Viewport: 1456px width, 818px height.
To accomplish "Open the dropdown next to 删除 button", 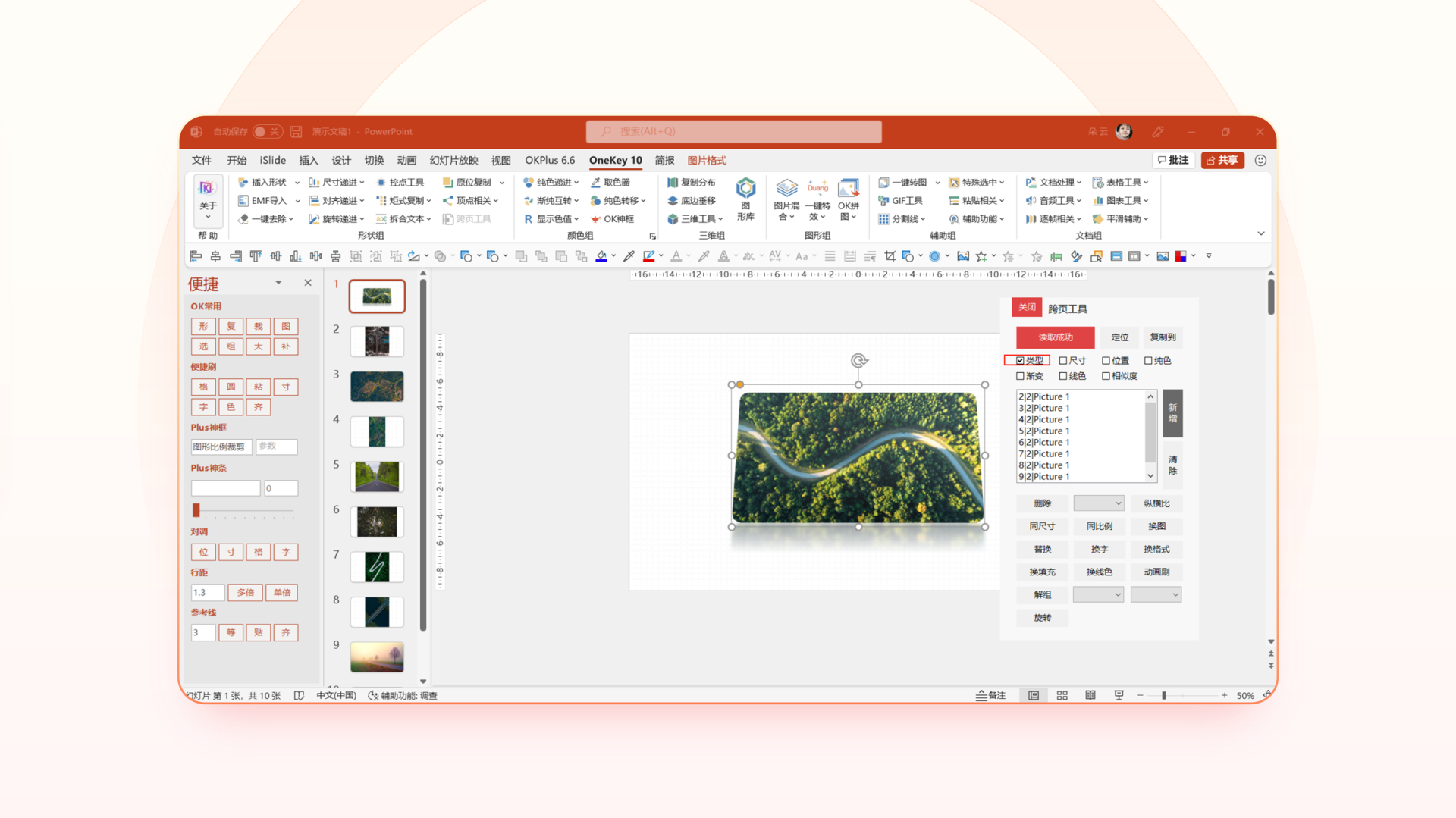I will tap(1098, 503).
